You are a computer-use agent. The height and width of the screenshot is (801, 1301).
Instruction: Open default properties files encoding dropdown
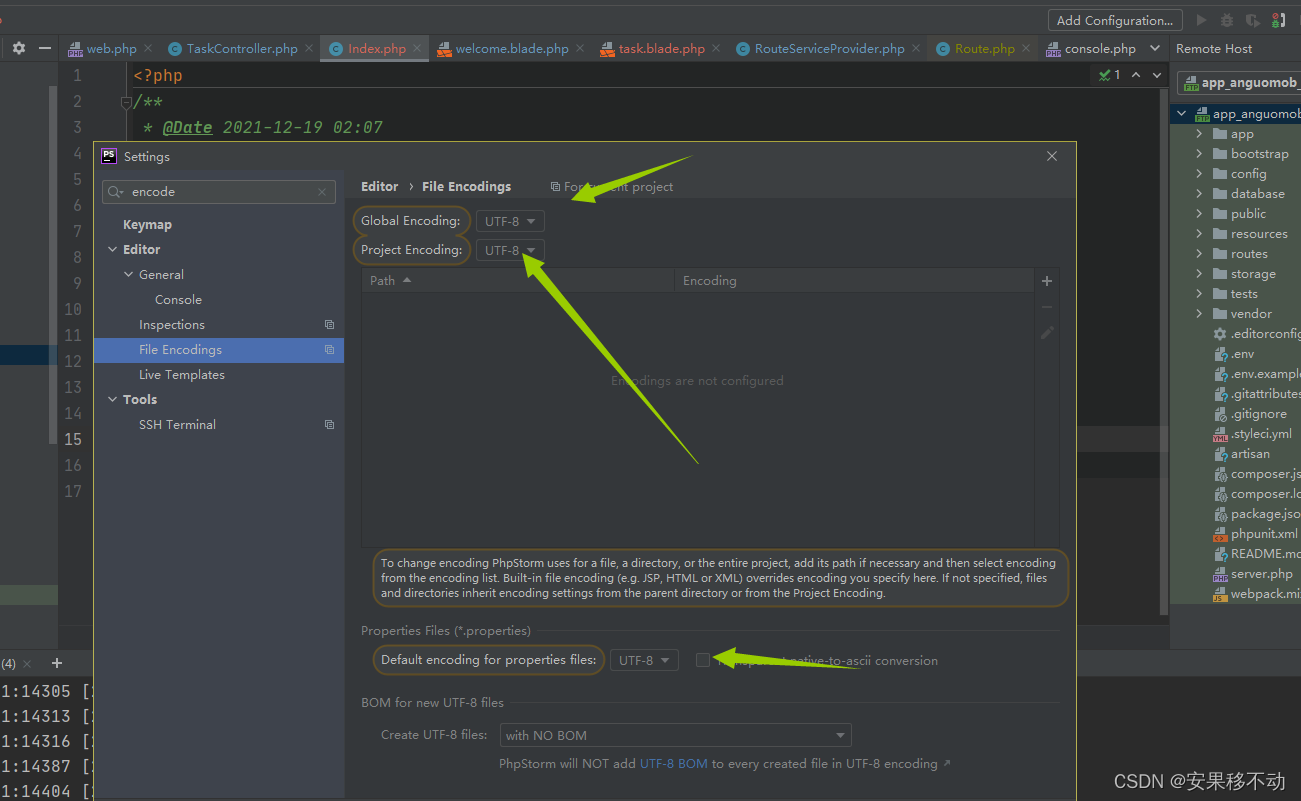[x=644, y=660]
